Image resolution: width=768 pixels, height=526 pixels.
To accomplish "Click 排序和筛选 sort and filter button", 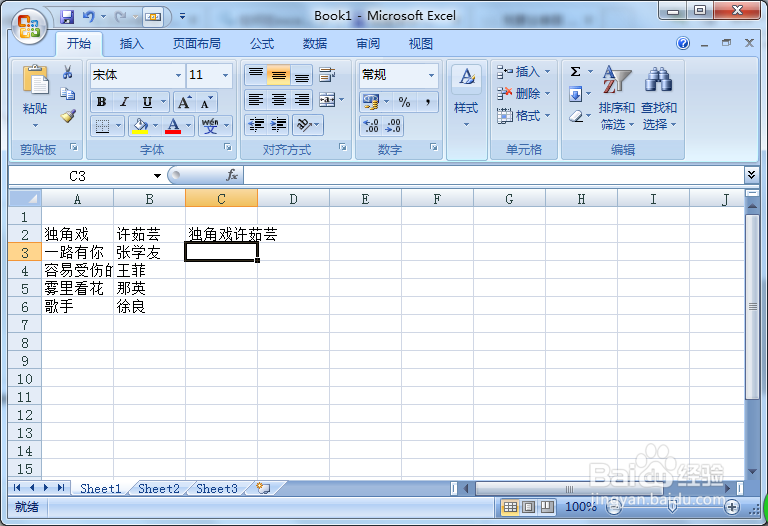I will (x=617, y=98).
